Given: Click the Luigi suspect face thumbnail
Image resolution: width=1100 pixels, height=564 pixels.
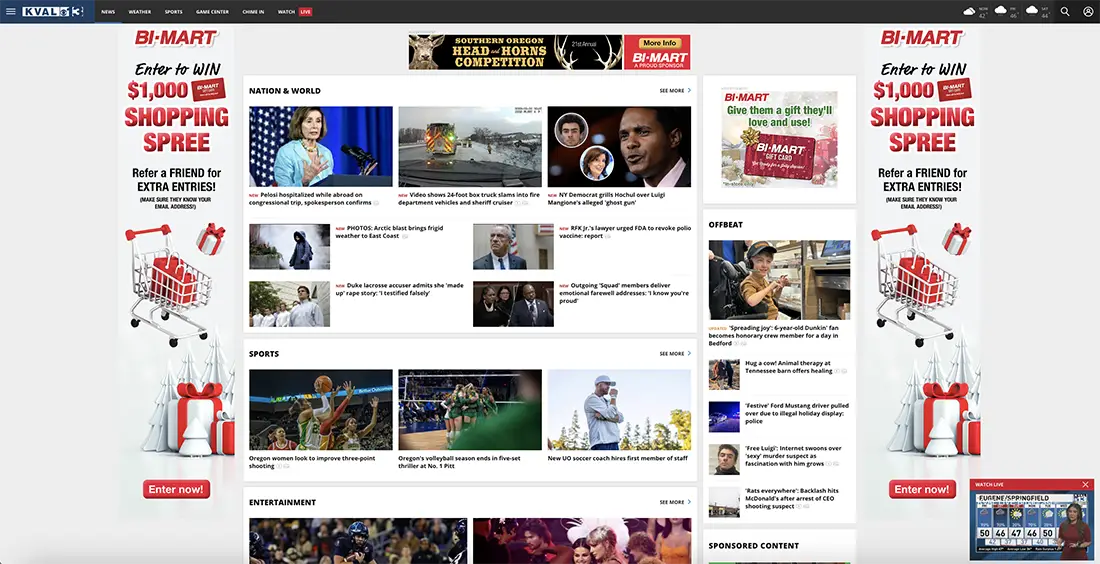Looking at the screenshot, I should tap(724, 459).
